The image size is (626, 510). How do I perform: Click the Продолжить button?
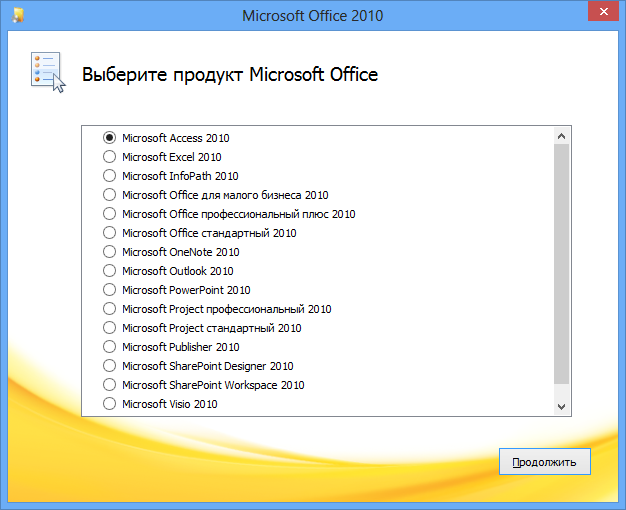pos(544,462)
